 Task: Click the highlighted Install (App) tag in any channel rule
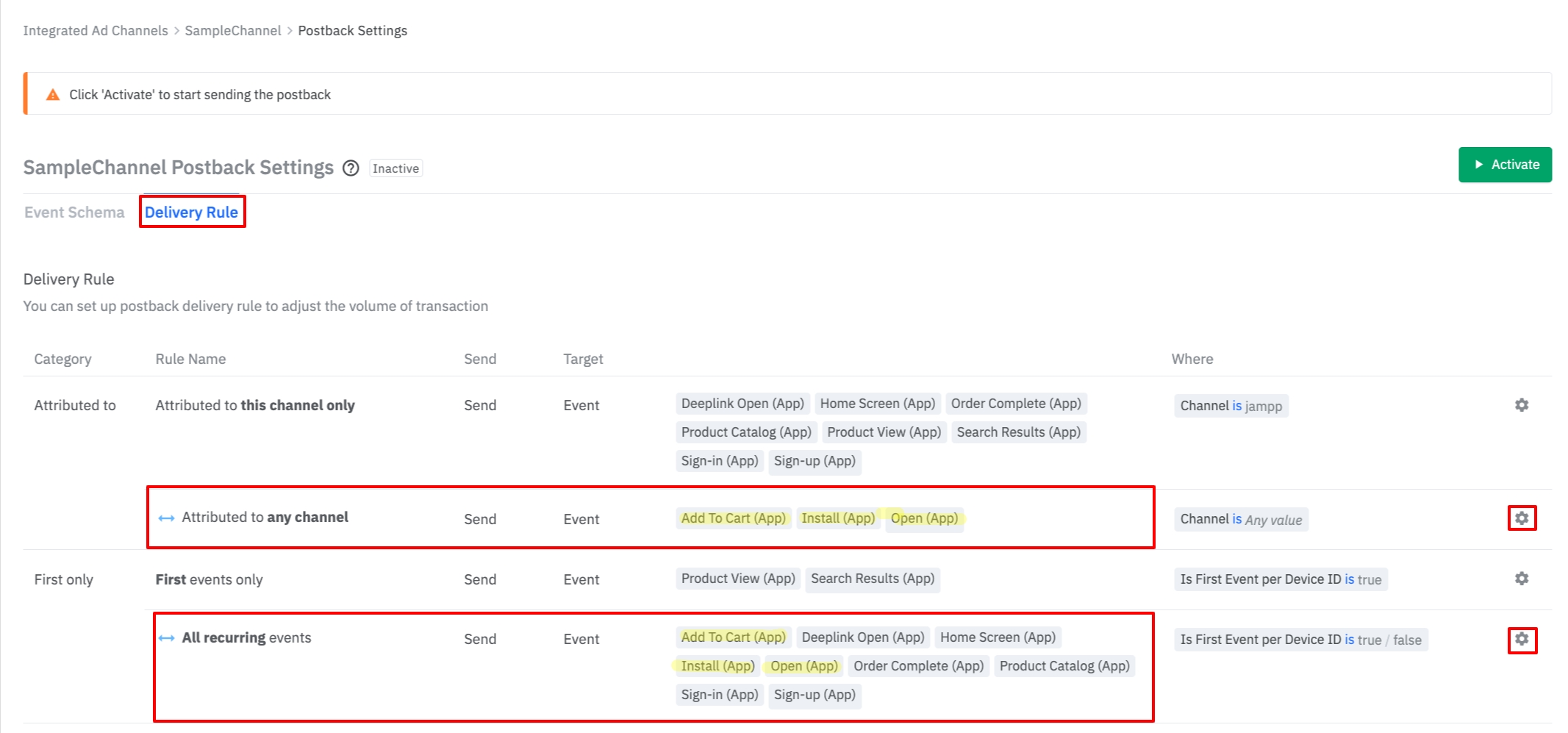pyautogui.click(x=838, y=518)
